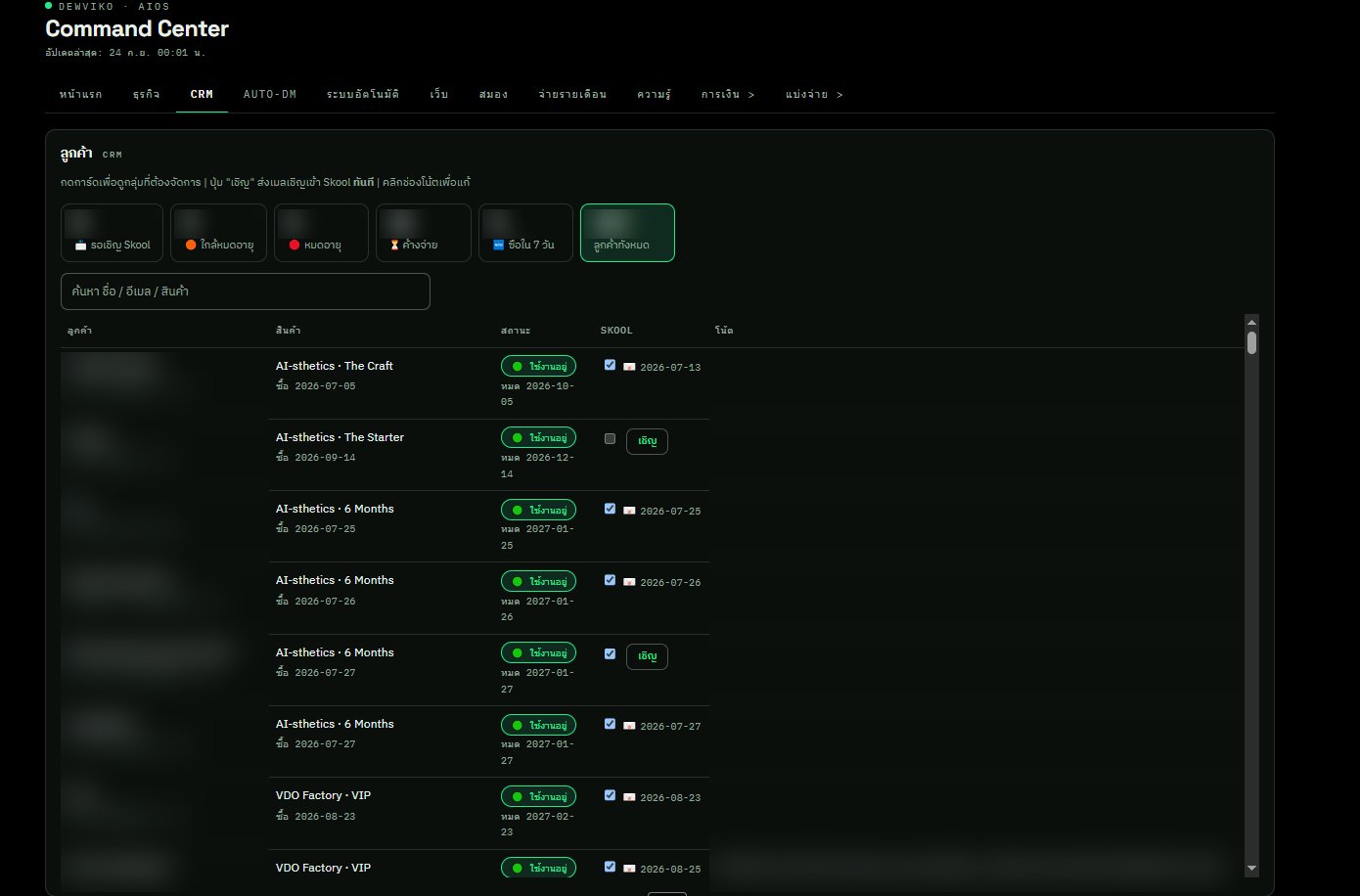Toggle checkbox next to the 6 Months row's เชิญ button
This screenshot has height=896, width=1360.
pos(610,653)
